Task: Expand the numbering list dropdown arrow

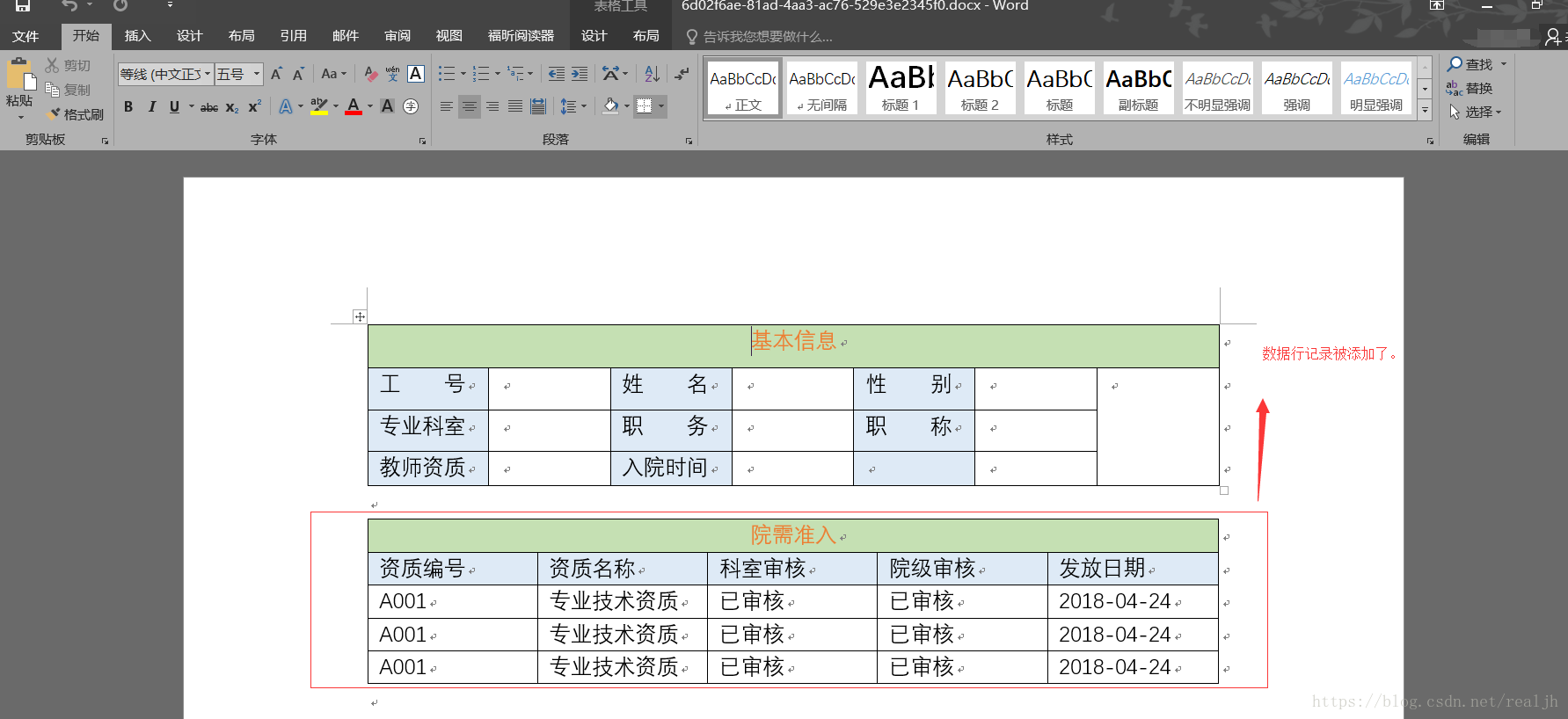Action: pos(497,74)
